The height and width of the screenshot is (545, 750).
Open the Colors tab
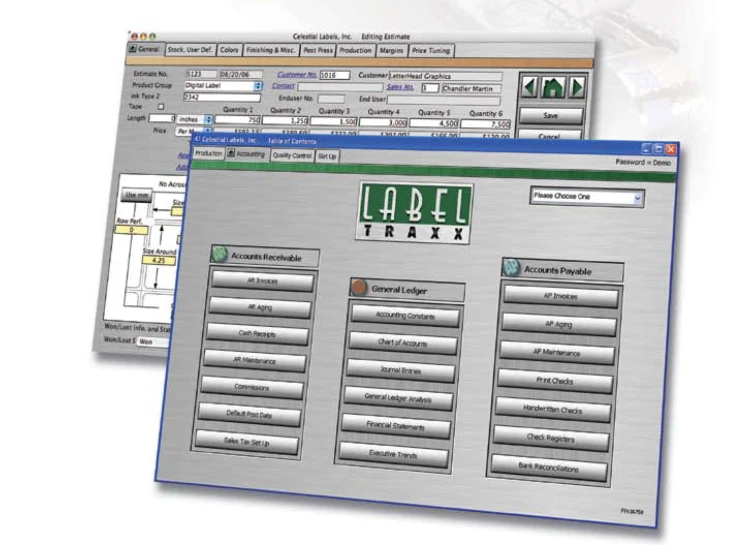click(x=229, y=50)
